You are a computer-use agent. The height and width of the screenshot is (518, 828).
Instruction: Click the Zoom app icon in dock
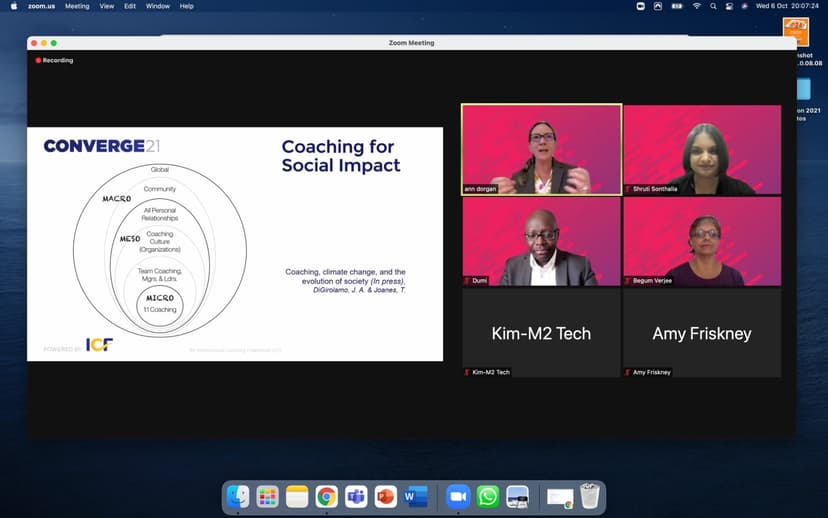tap(458, 497)
